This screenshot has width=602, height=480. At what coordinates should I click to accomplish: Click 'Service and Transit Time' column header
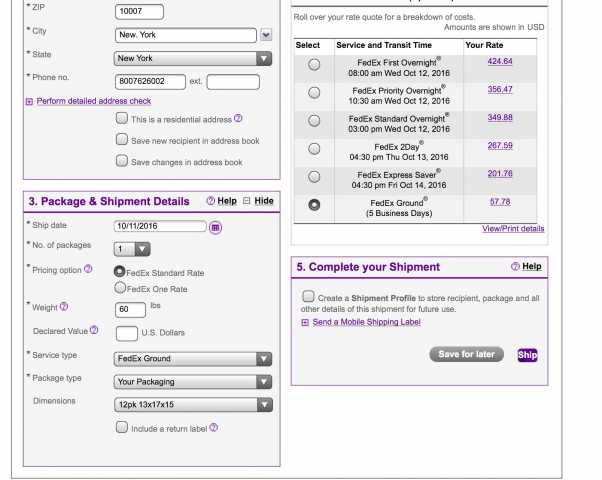384,45
